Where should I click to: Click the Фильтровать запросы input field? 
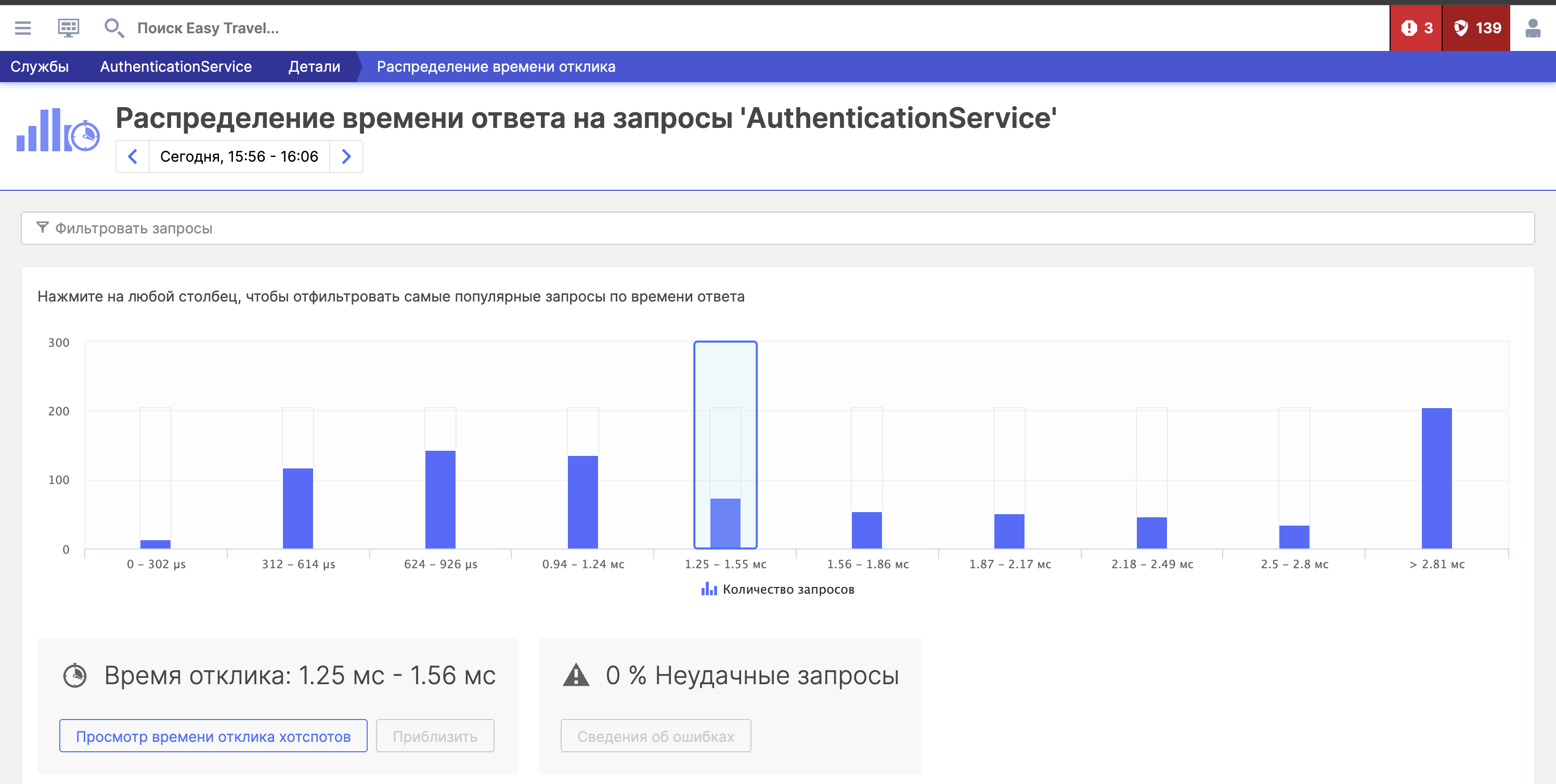tap(778, 228)
